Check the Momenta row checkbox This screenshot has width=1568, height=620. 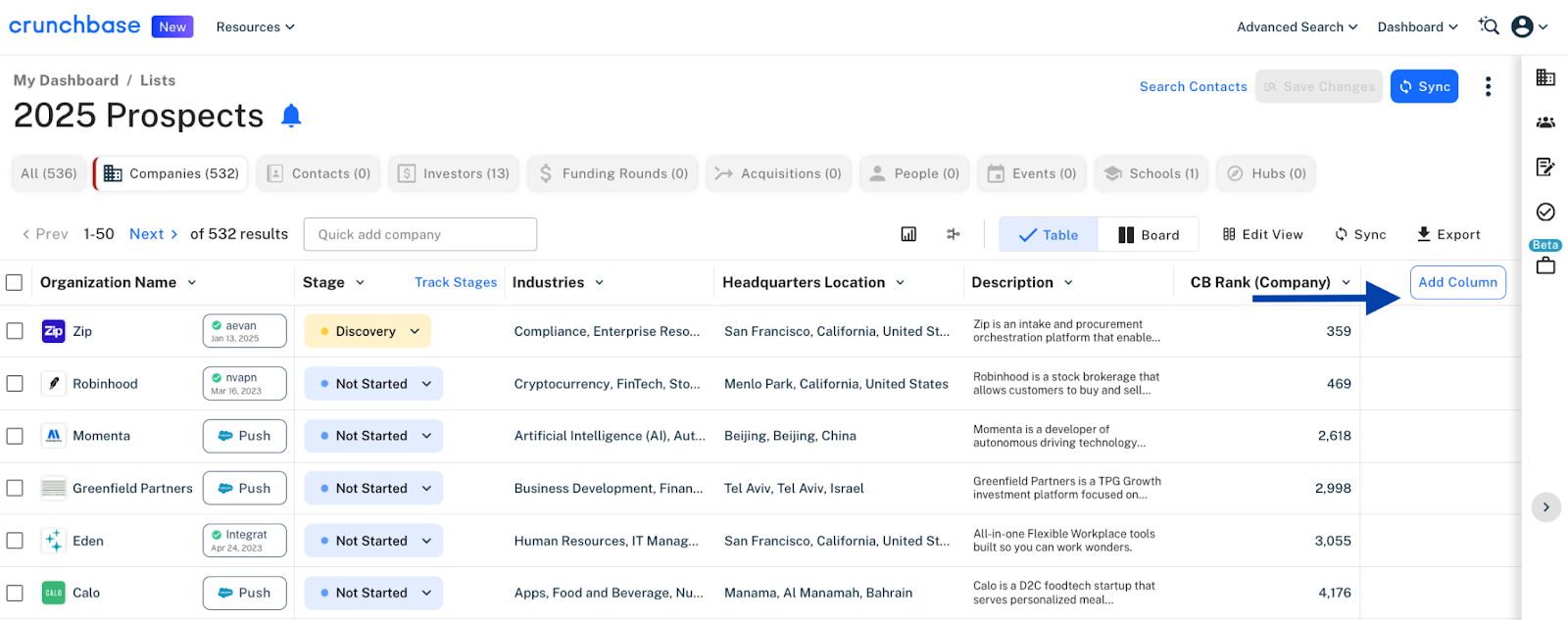(x=15, y=436)
